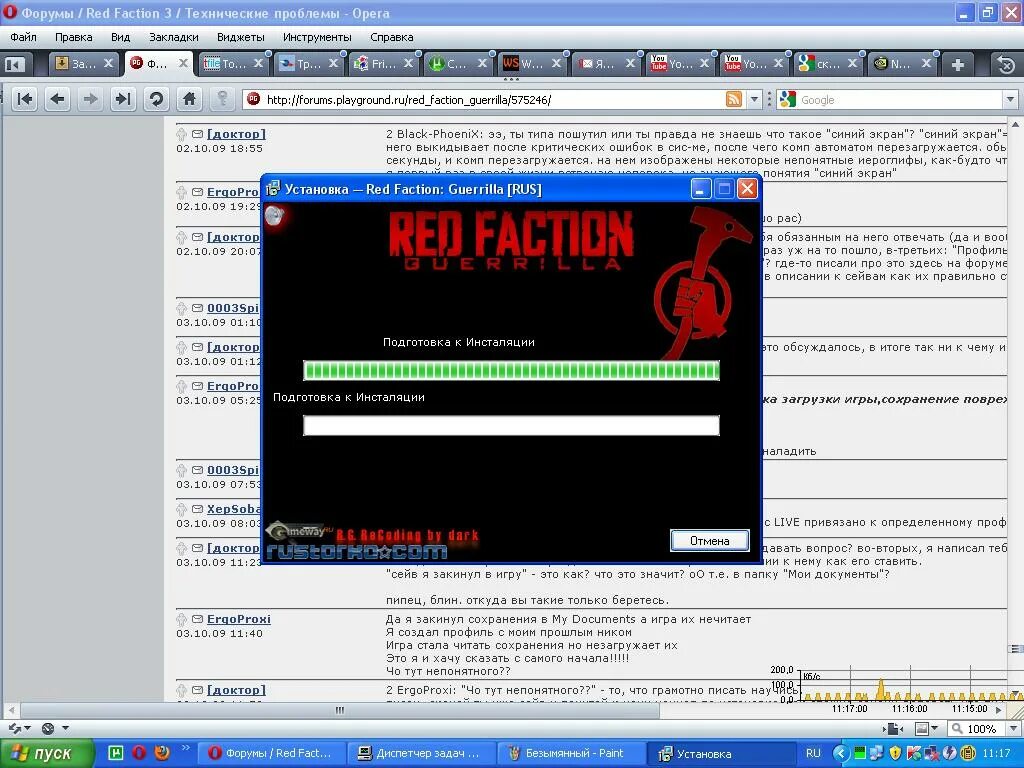Click the Отмена button in installer
Viewport: 1024px width, 768px height.
pyautogui.click(x=709, y=541)
